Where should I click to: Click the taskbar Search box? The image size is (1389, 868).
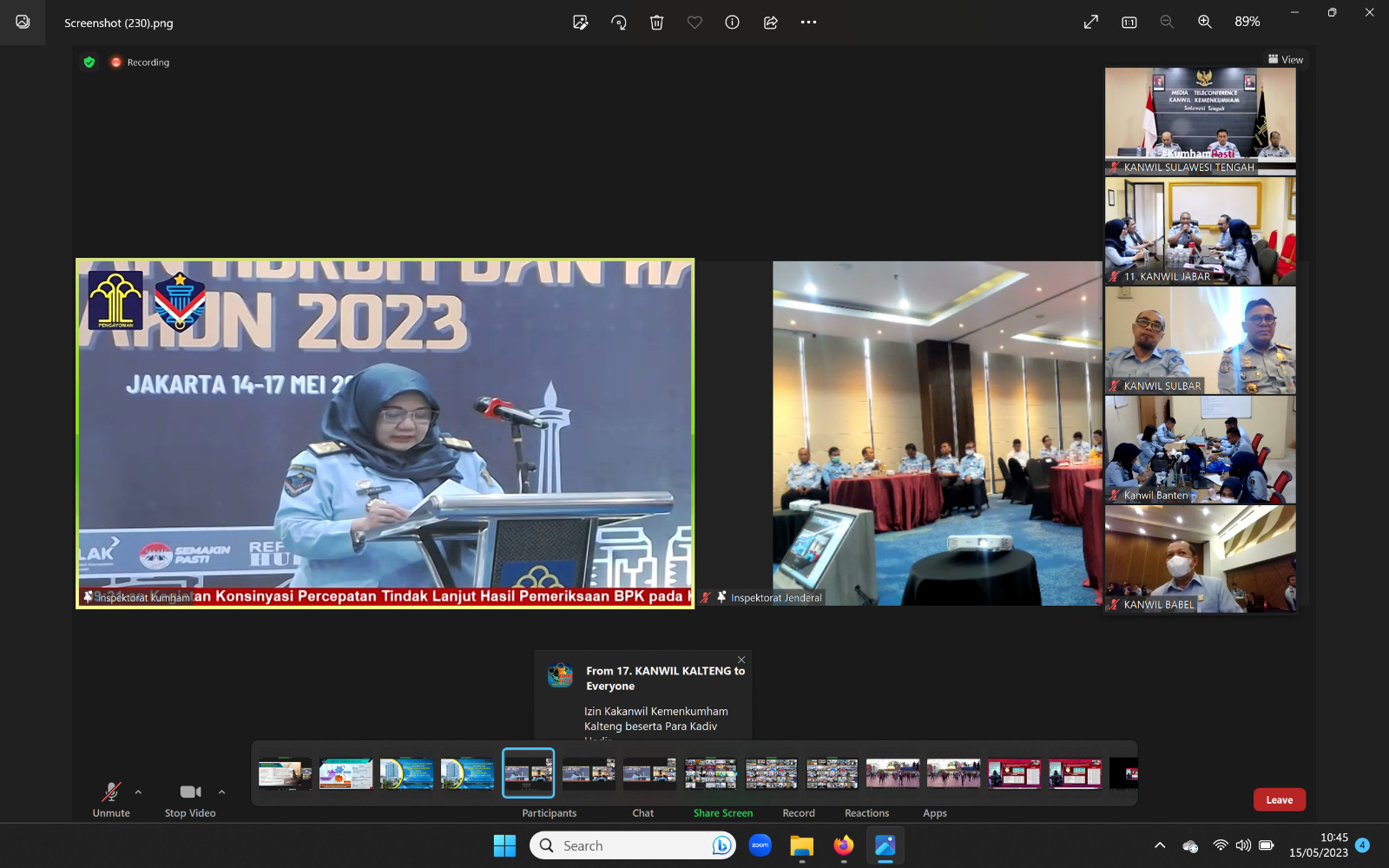click(x=633, y=845)
